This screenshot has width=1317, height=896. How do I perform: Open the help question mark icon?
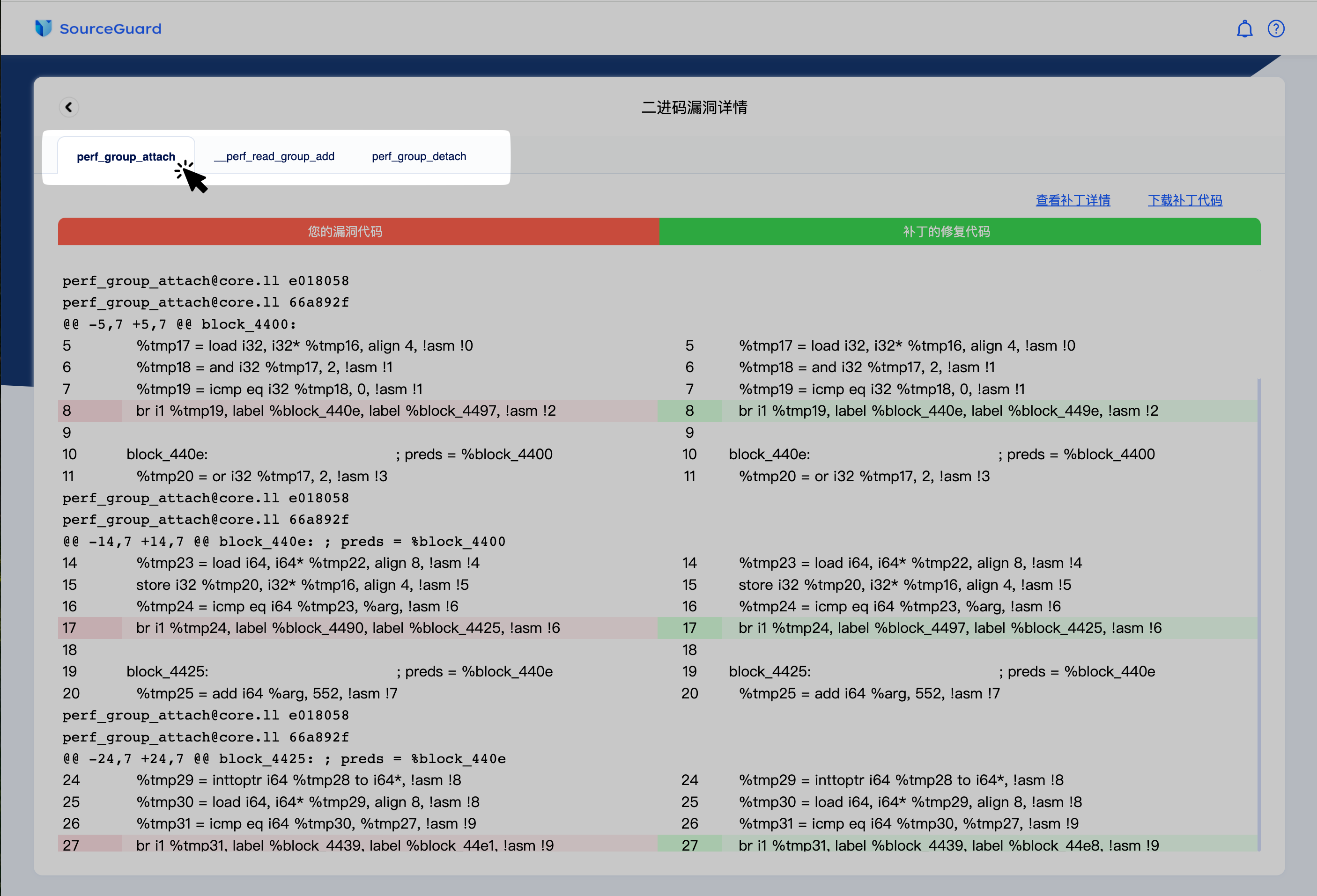click(1276, 28)
